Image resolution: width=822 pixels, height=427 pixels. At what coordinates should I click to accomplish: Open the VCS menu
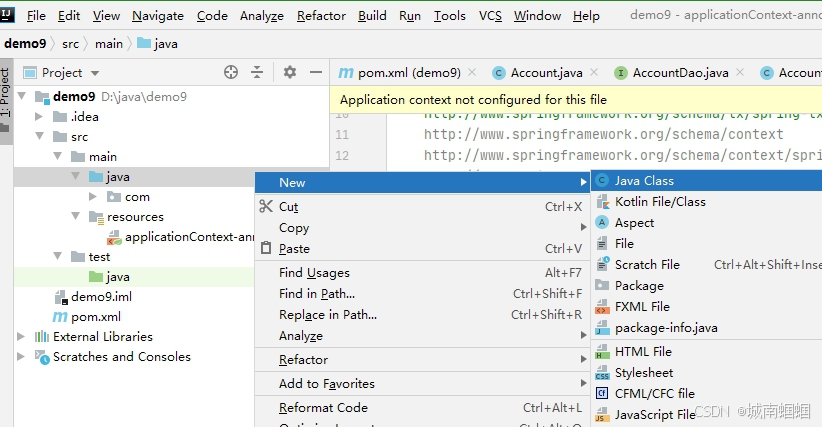(490, 16)
